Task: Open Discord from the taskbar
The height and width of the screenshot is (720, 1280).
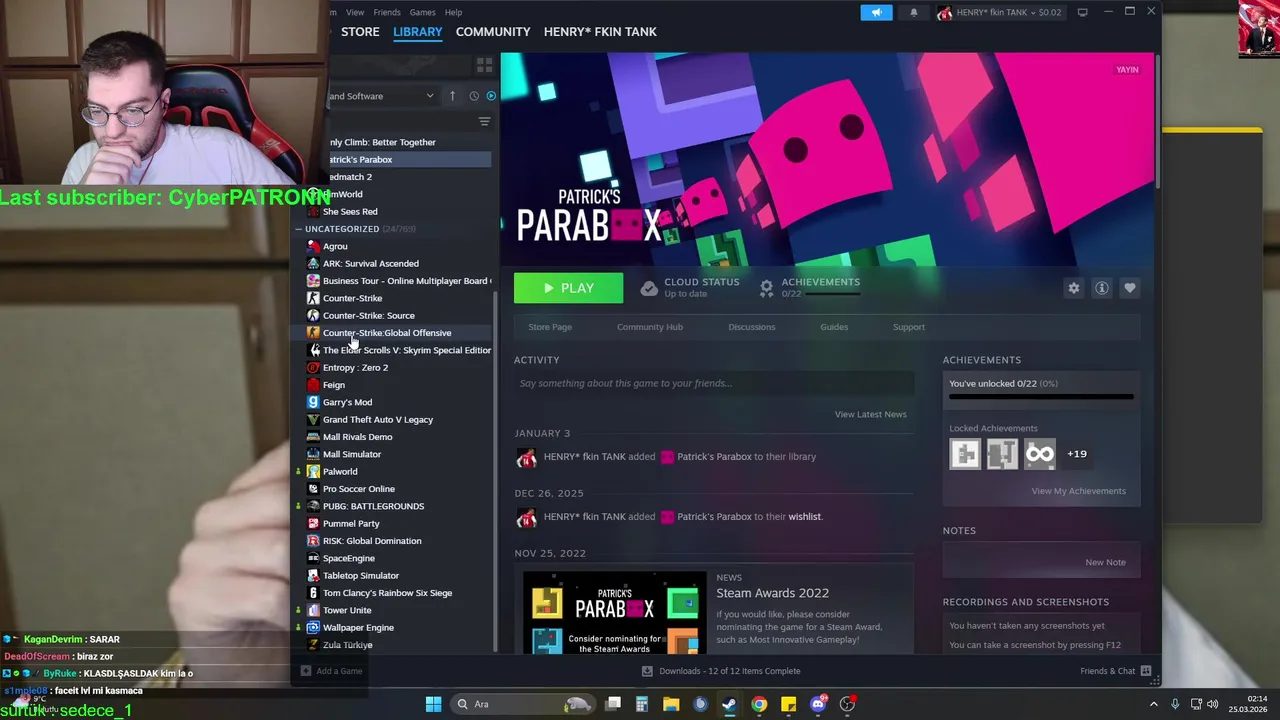Action: pos(818,704)
